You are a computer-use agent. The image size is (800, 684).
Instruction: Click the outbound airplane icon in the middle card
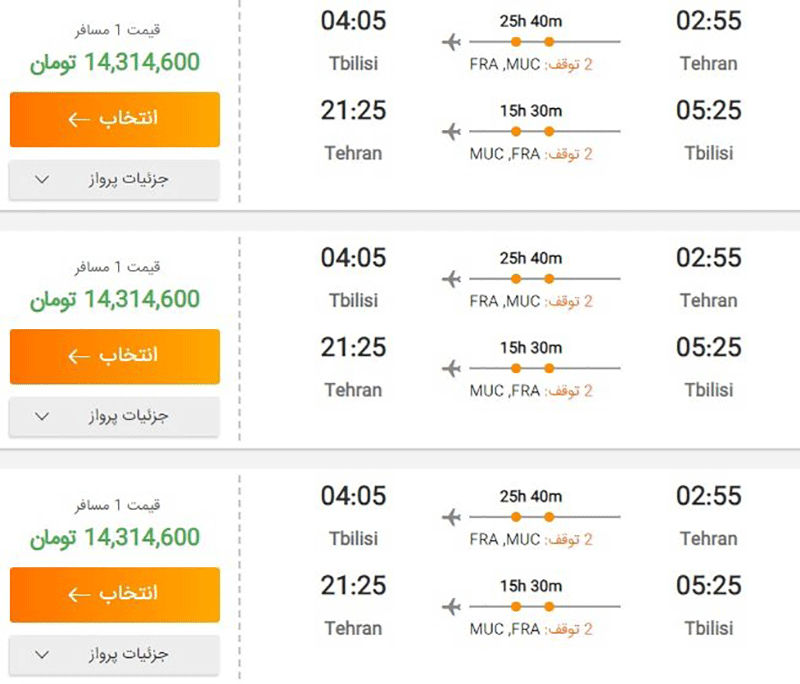coord(451,279)
